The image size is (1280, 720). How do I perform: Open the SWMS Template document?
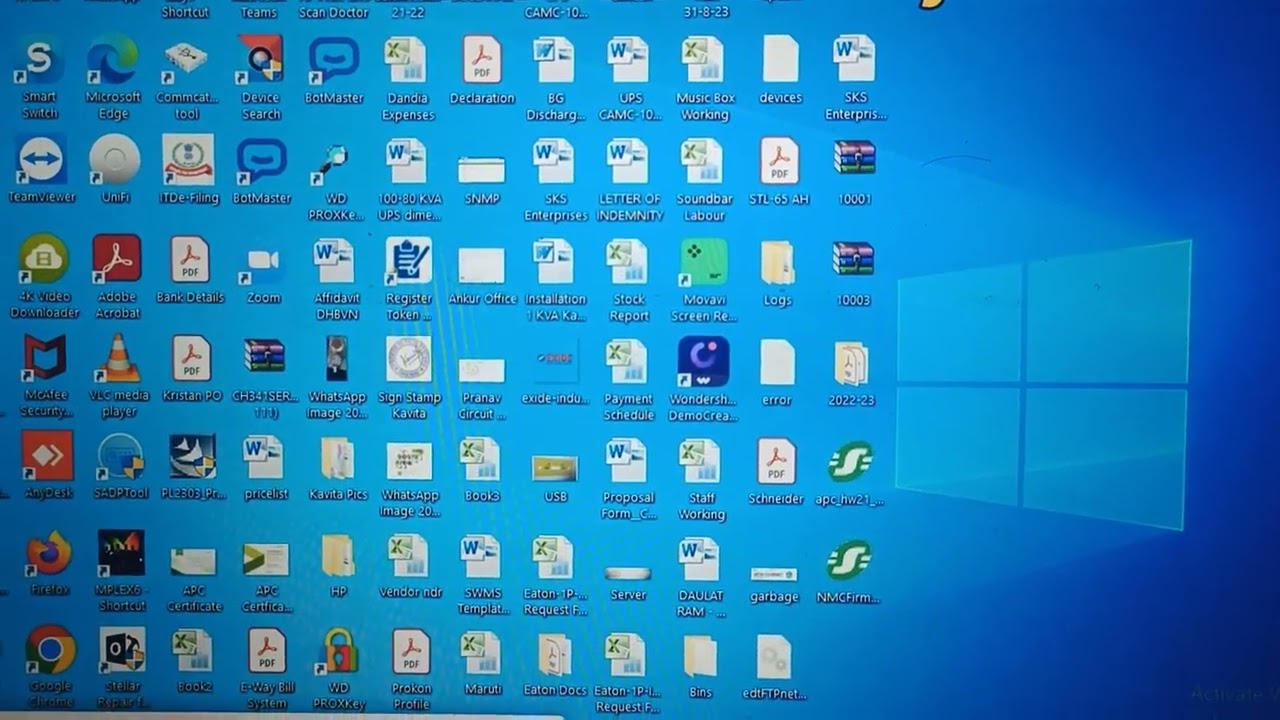click(480, 558)
